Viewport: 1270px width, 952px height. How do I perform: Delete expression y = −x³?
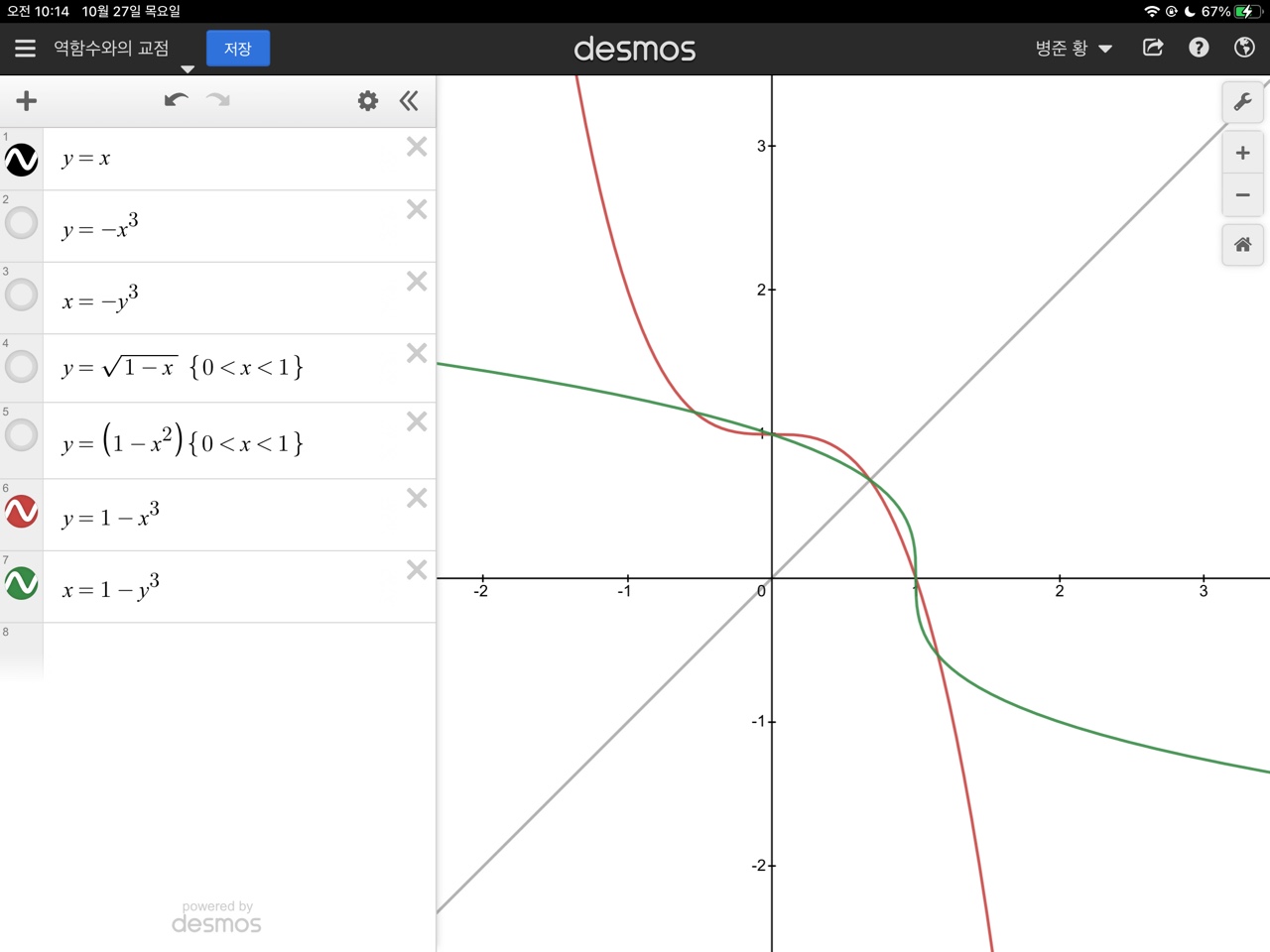(417, 209)
